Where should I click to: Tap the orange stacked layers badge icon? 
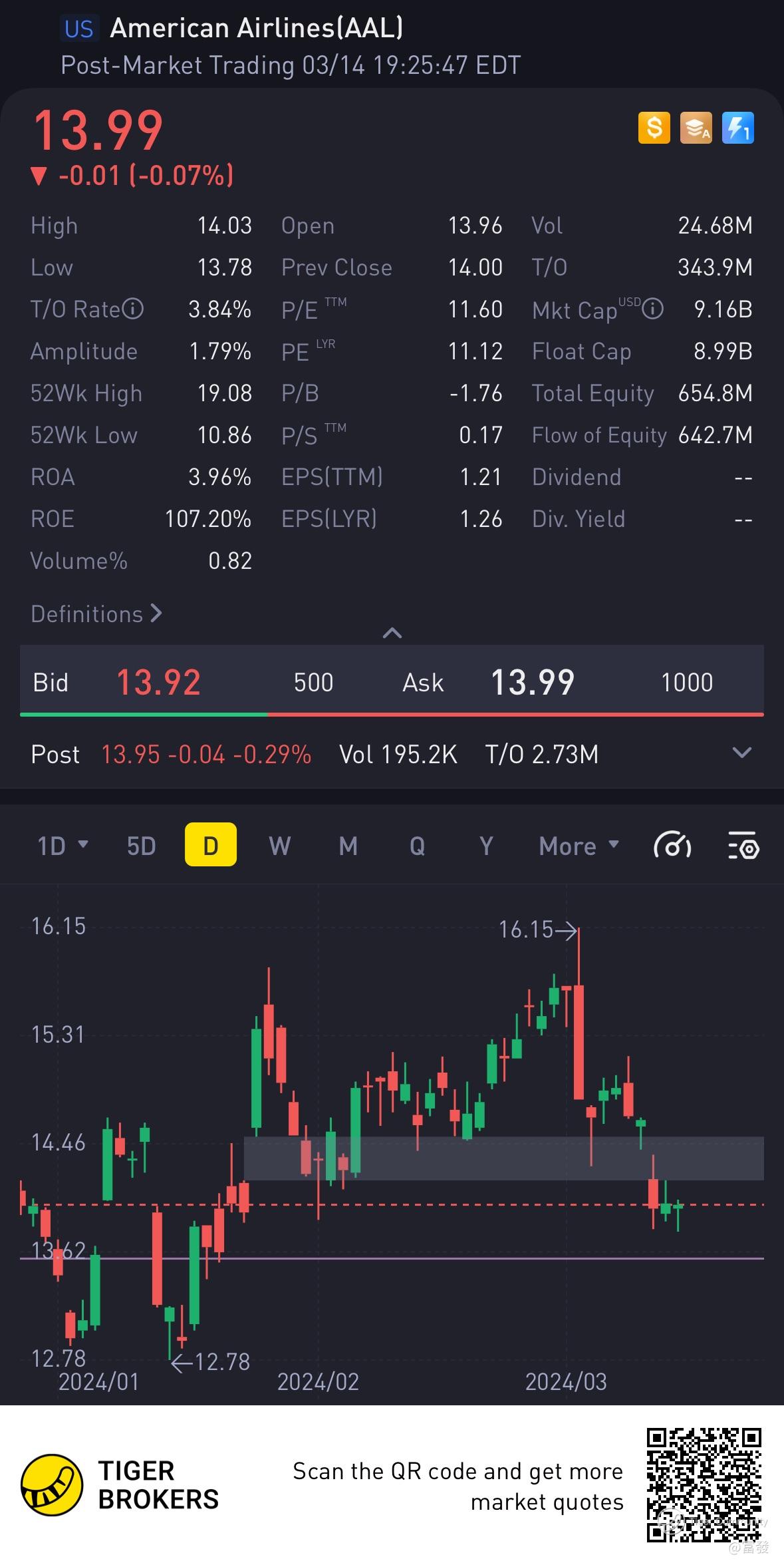pos(696,127)
